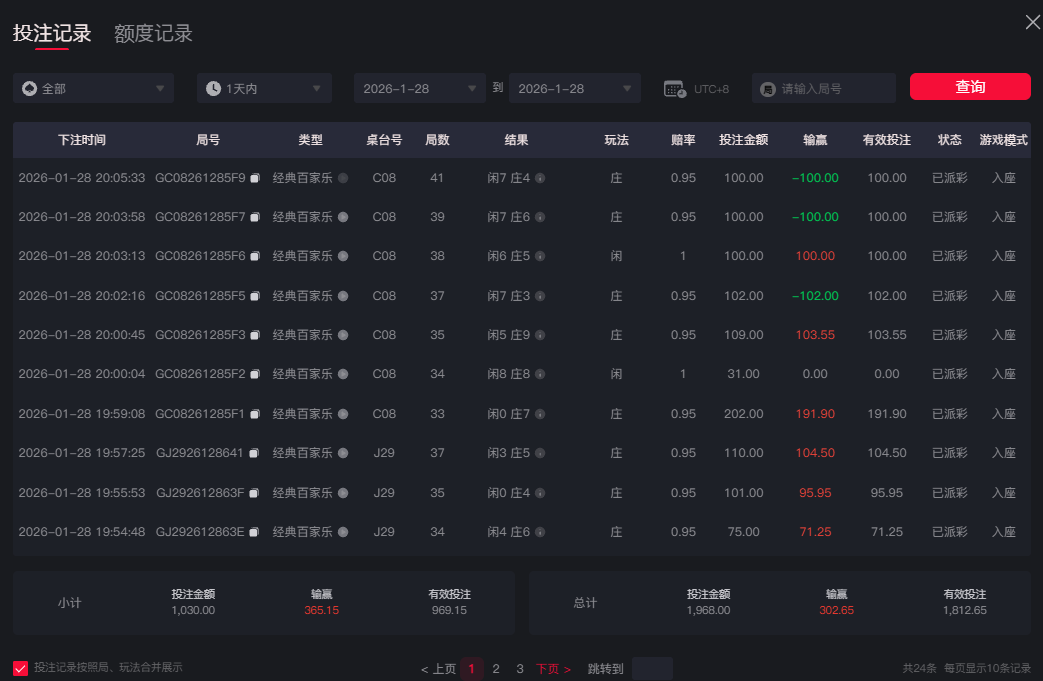Open result details icon beside 闲5 庄9
1043x681 pixels.
(x=540, y=335)
